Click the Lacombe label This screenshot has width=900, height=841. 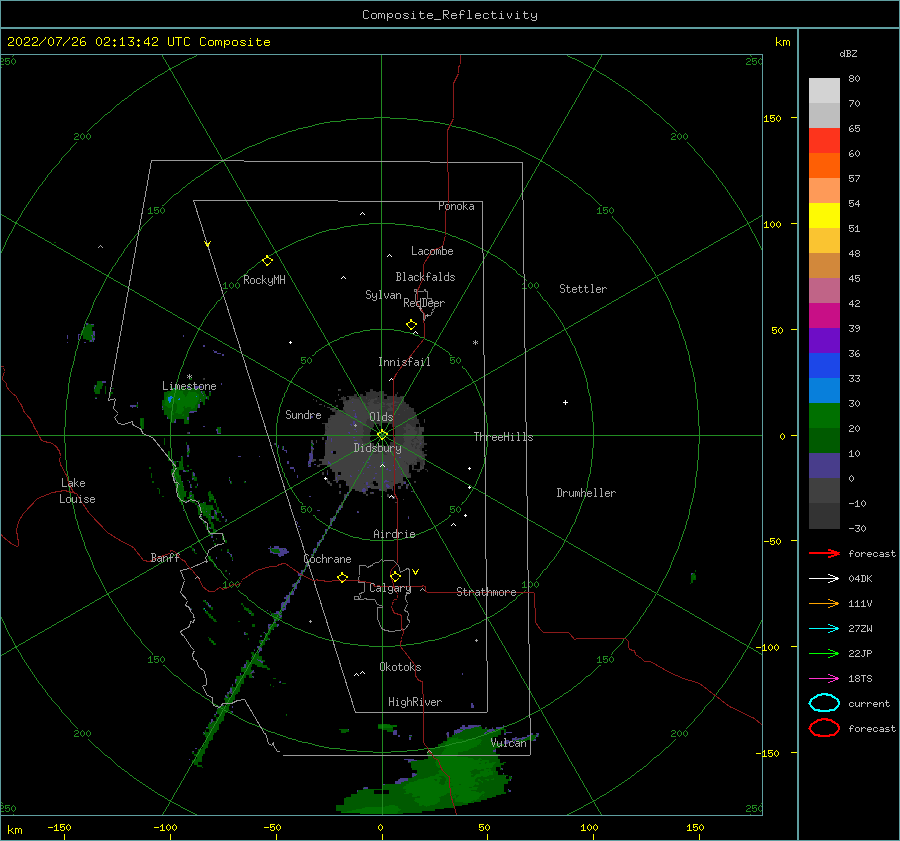click(x=432, y=251)
